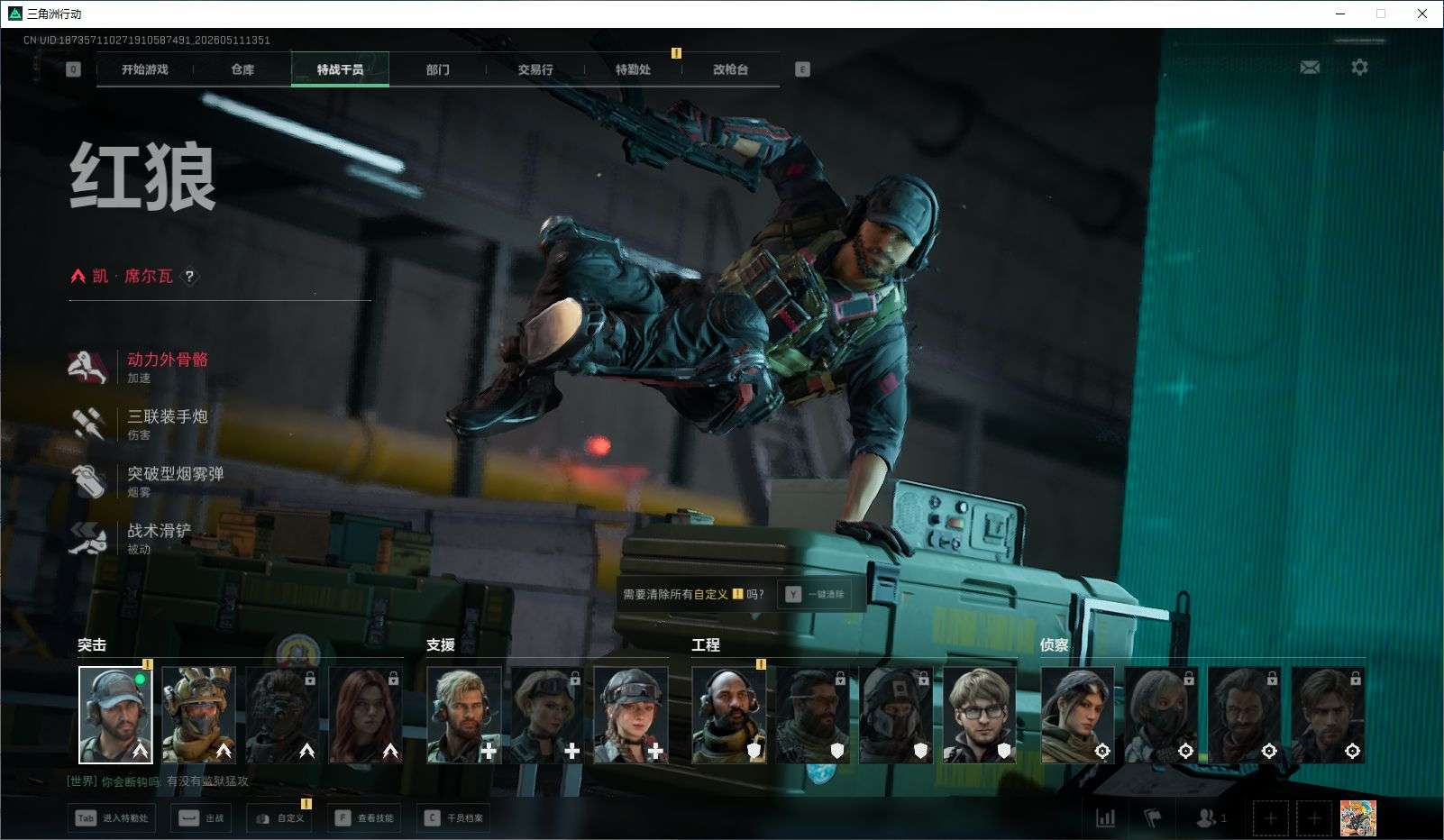Choose the blond bearded support operator

[463, 715]
